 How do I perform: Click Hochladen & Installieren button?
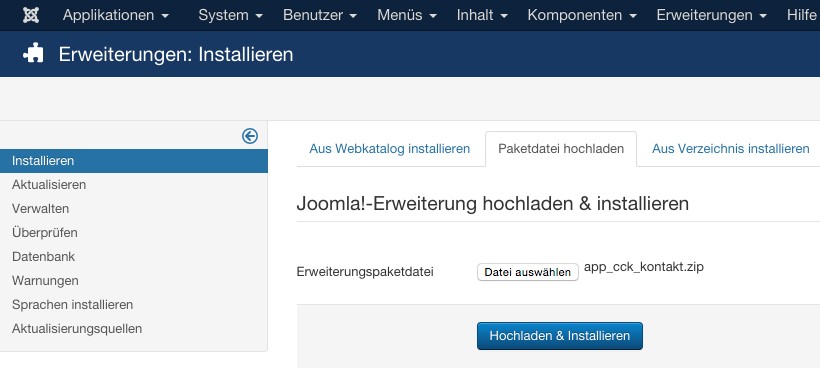tap(560, 335)
